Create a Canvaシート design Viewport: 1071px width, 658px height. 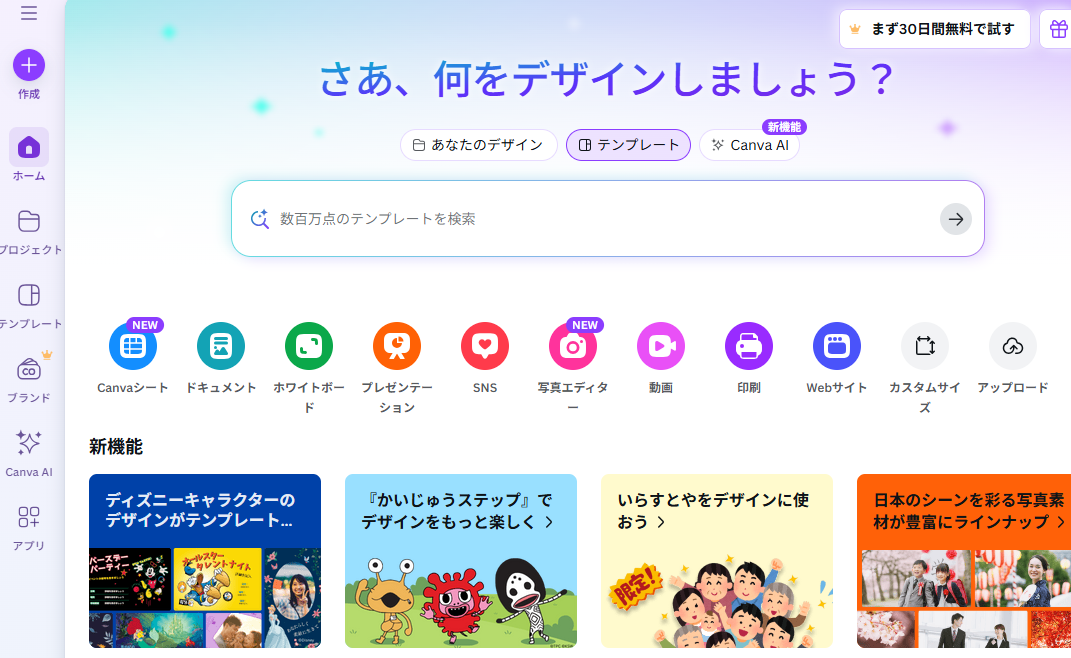133,346
